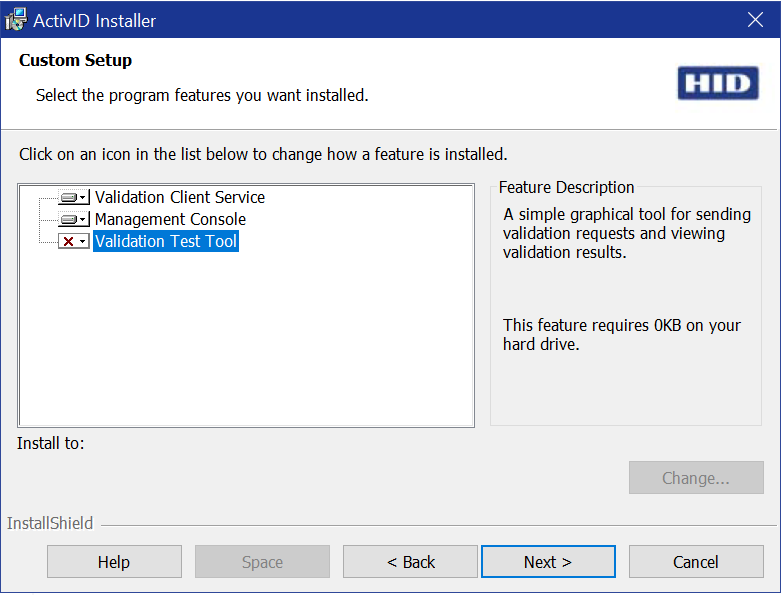
Task: Select the Validation Client Service feature
Action: pyautogui.click(x=180, y=197)
